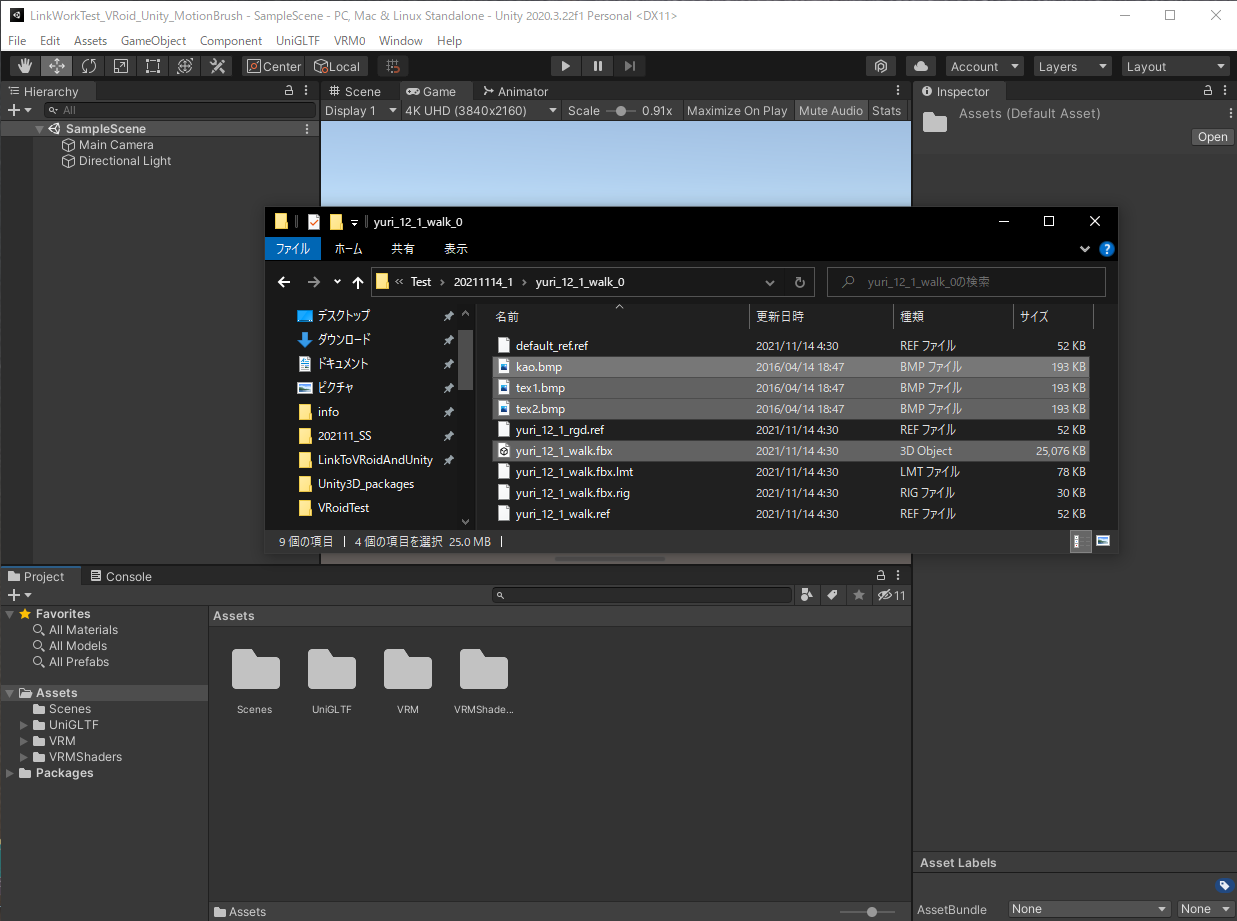Toggle pivot mode Center button
Image resolution: width=1237 pixels, height=921 pixels.
tap(274, 66)
